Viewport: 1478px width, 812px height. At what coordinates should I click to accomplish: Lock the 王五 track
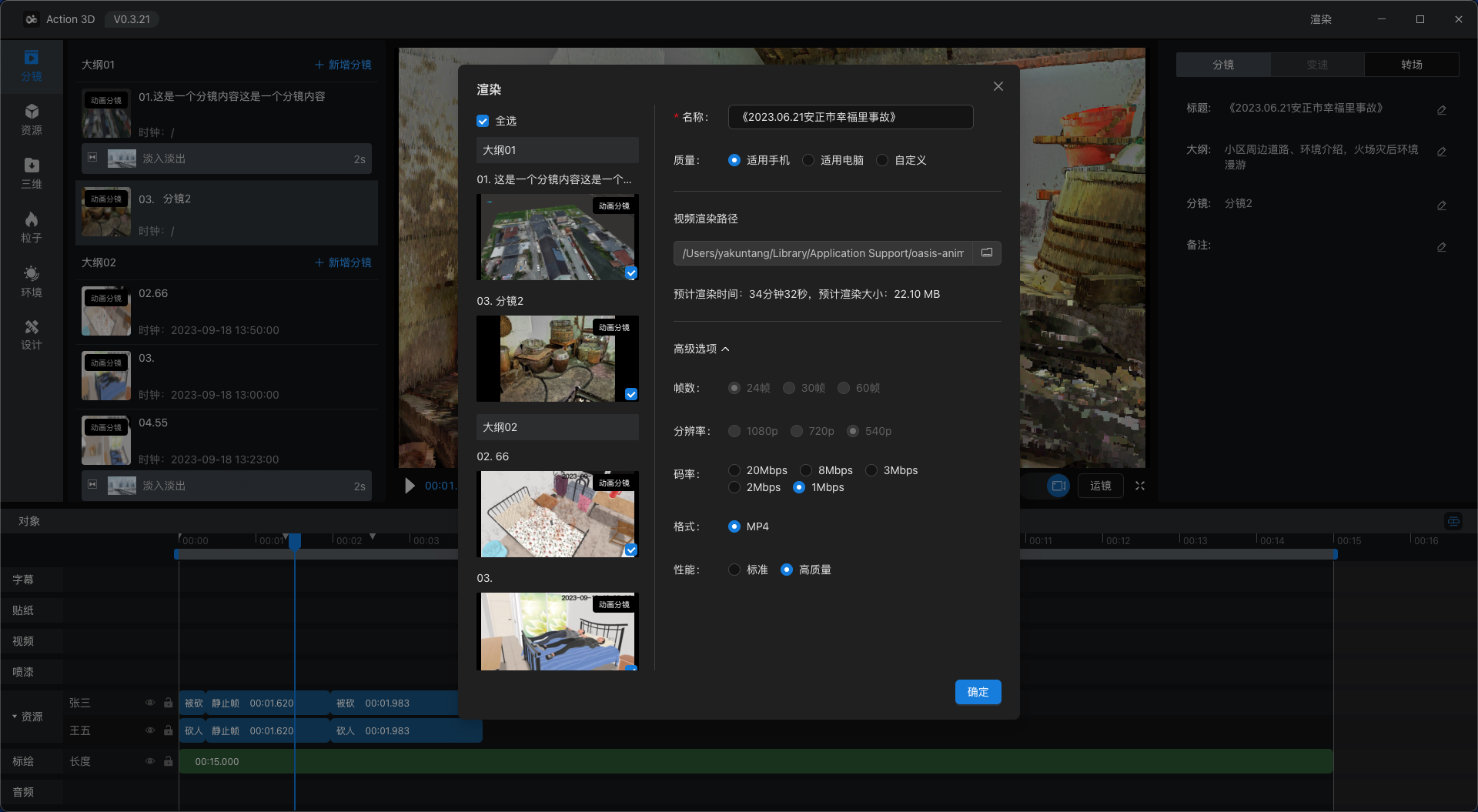168,730
